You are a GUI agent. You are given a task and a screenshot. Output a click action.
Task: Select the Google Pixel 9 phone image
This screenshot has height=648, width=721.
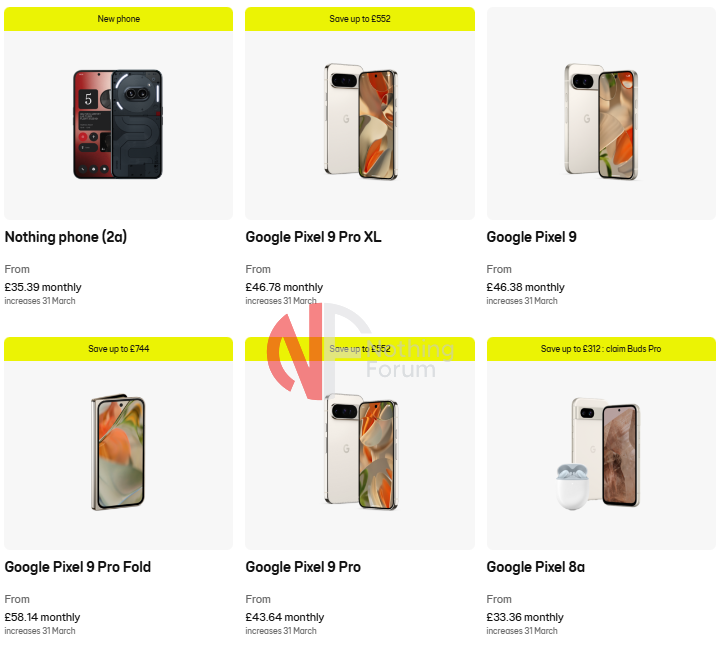(601, 122)
